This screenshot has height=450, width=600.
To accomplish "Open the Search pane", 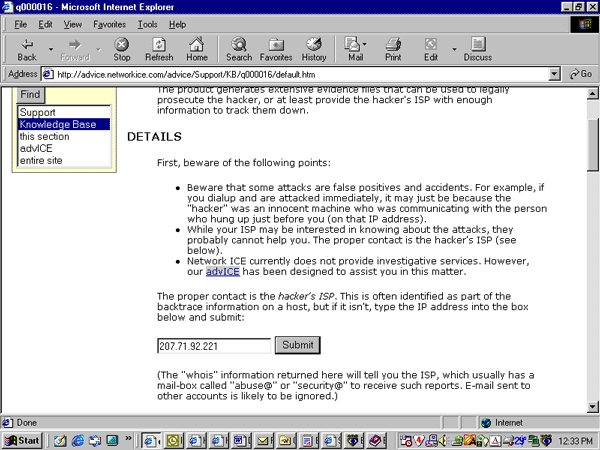I will 239,49.
